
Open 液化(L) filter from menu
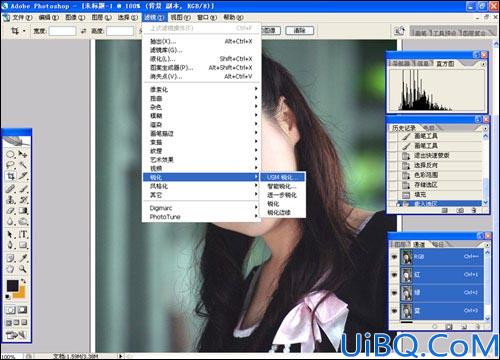tap(201, 59)
